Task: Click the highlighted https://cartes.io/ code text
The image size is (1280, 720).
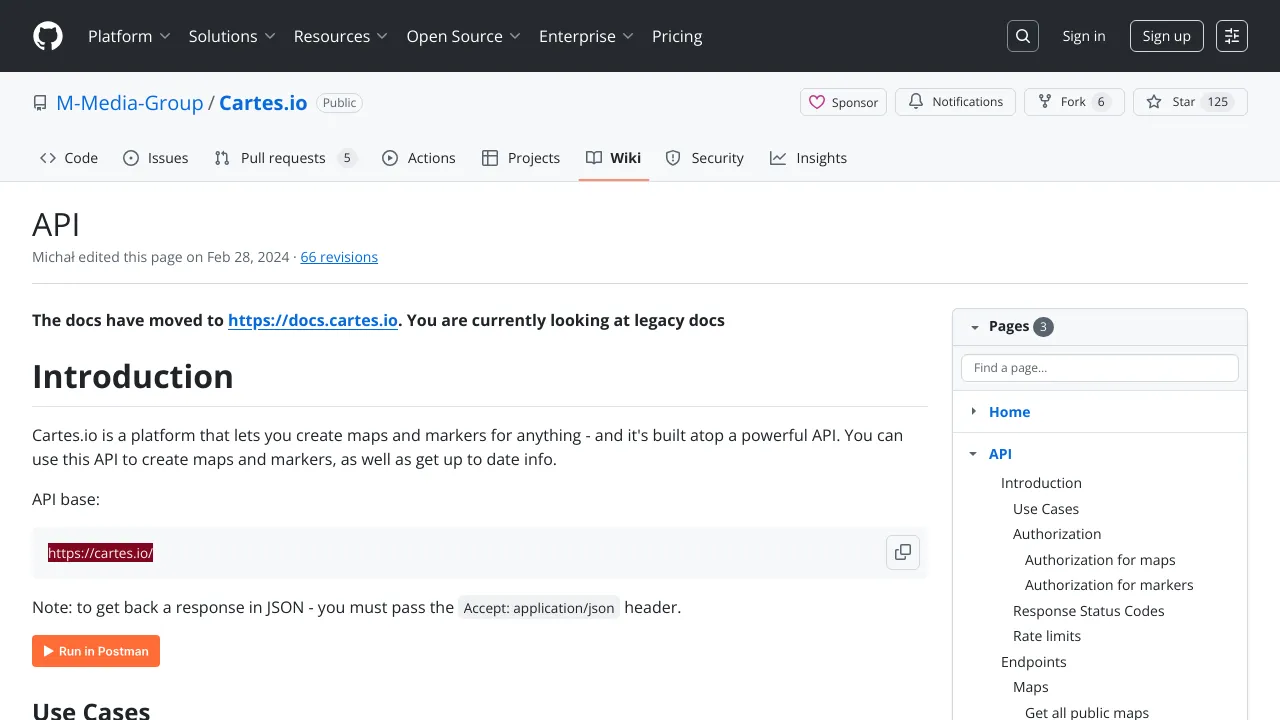Action: [x=101, y=553]
